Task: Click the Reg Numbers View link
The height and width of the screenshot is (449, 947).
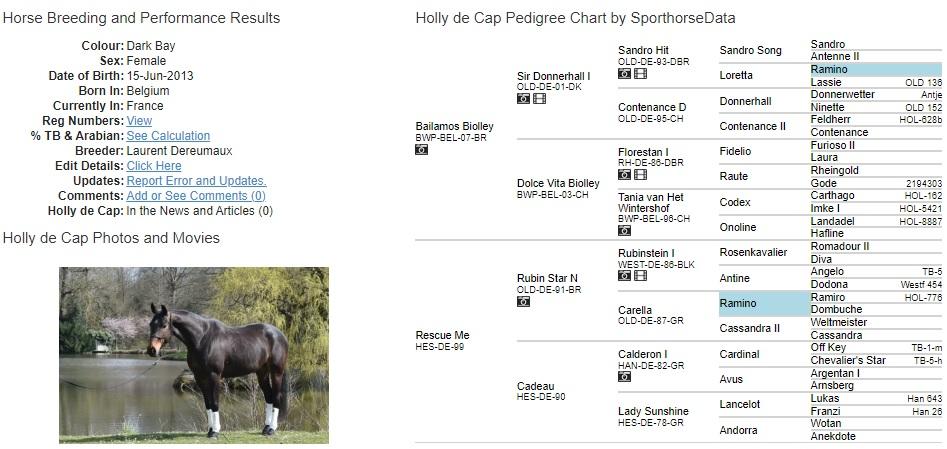Action: (139, 121)
